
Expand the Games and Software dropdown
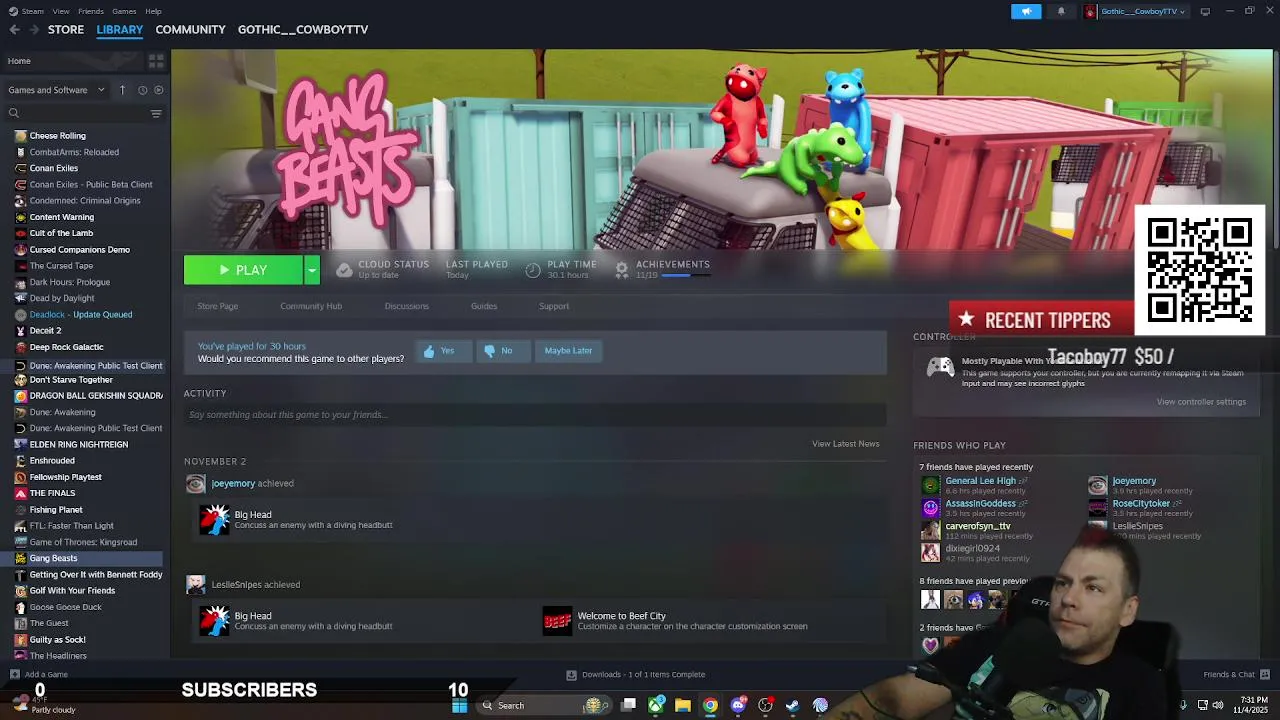57,90
